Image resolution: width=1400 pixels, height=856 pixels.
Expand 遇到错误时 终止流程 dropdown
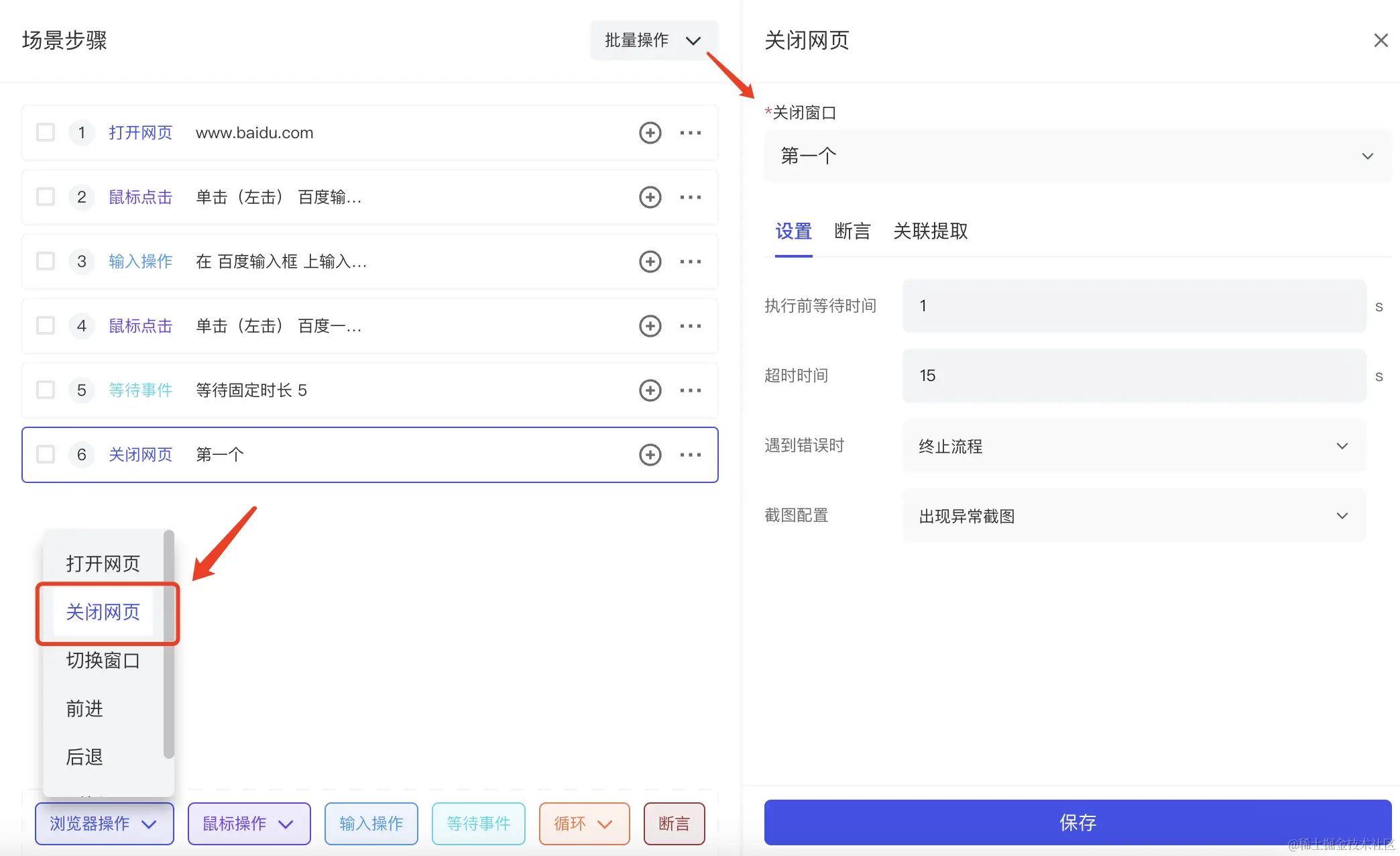point(1133,446)
